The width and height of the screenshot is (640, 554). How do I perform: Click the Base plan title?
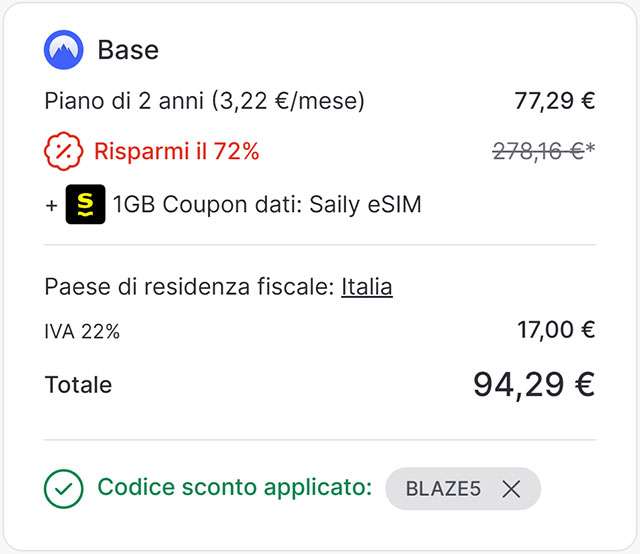point(128,50)
